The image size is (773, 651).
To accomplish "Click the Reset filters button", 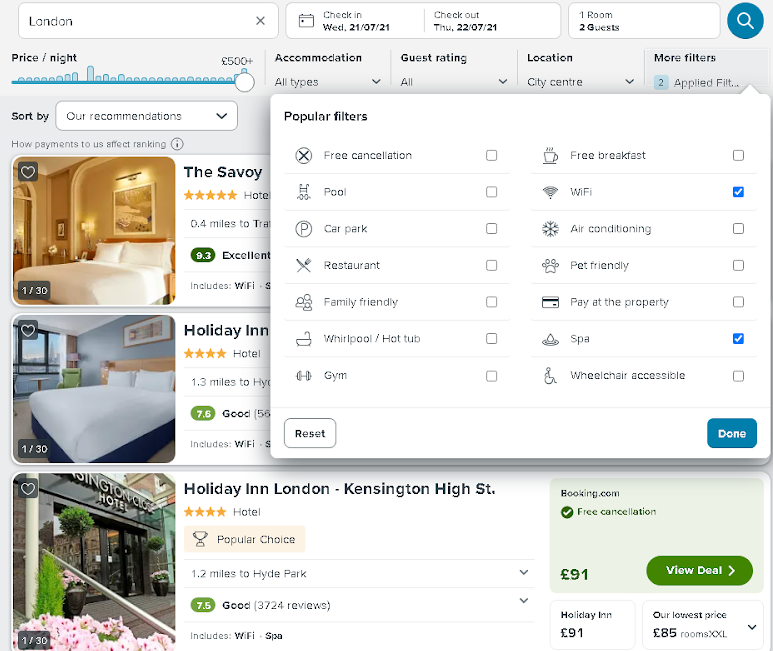I will [310, 433].
